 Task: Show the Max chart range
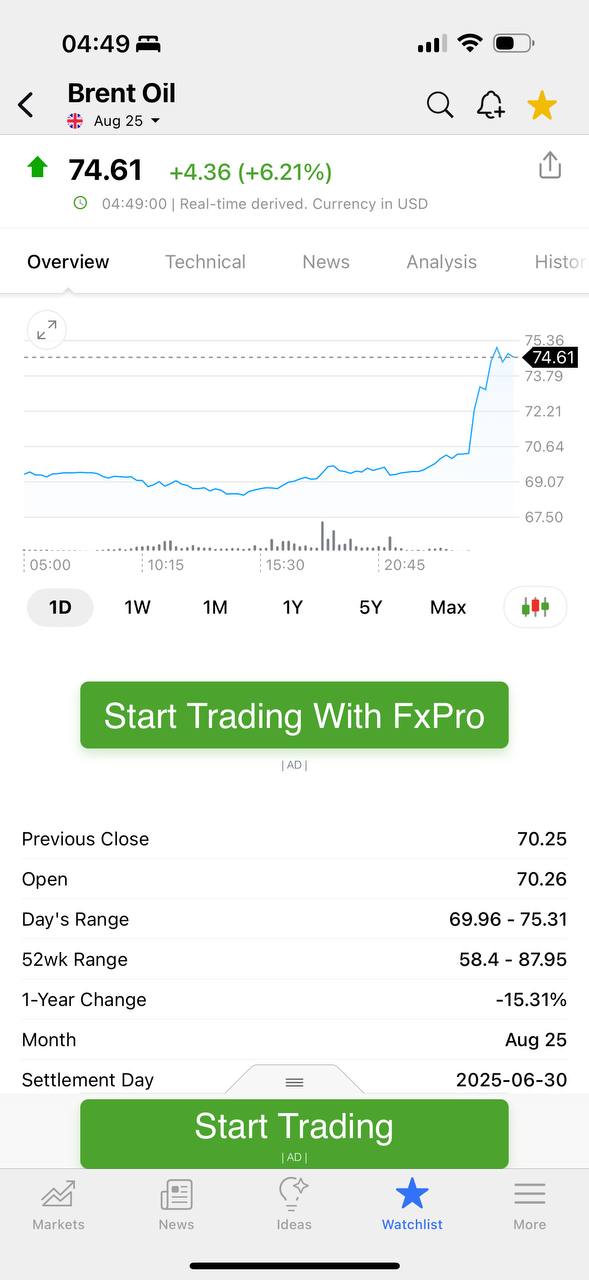448,607
